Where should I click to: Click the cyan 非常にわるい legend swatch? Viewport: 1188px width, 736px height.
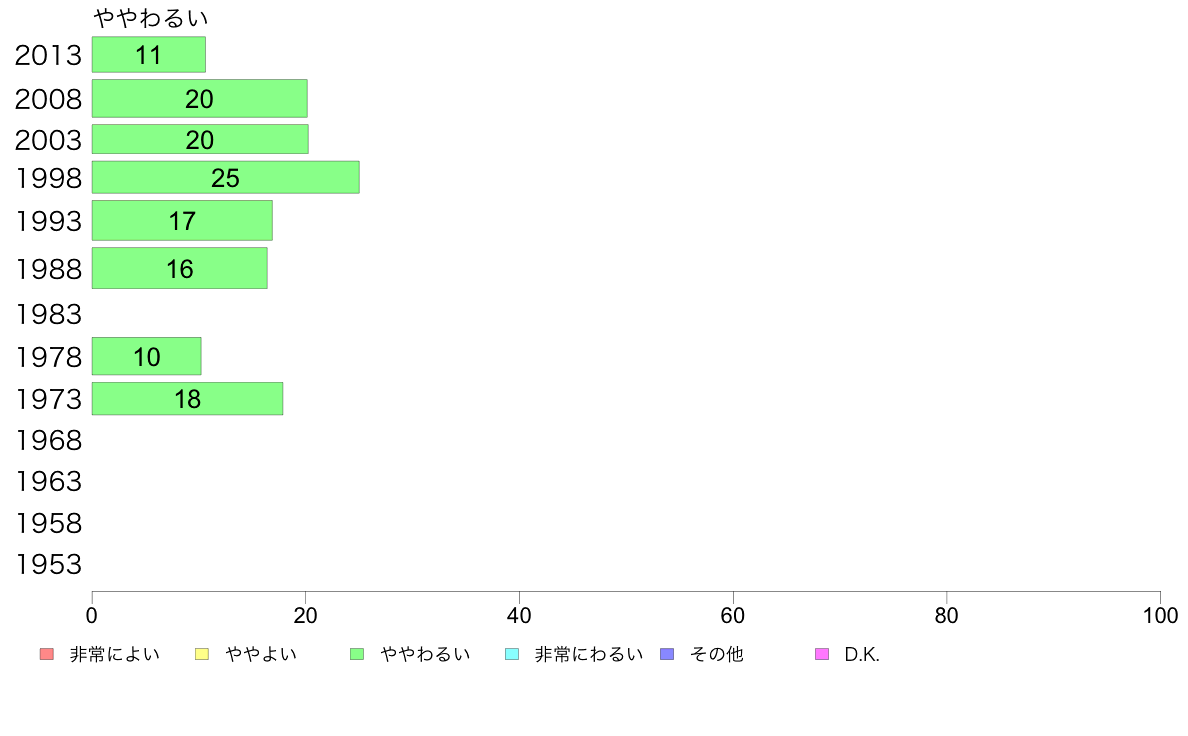[512, 654]
